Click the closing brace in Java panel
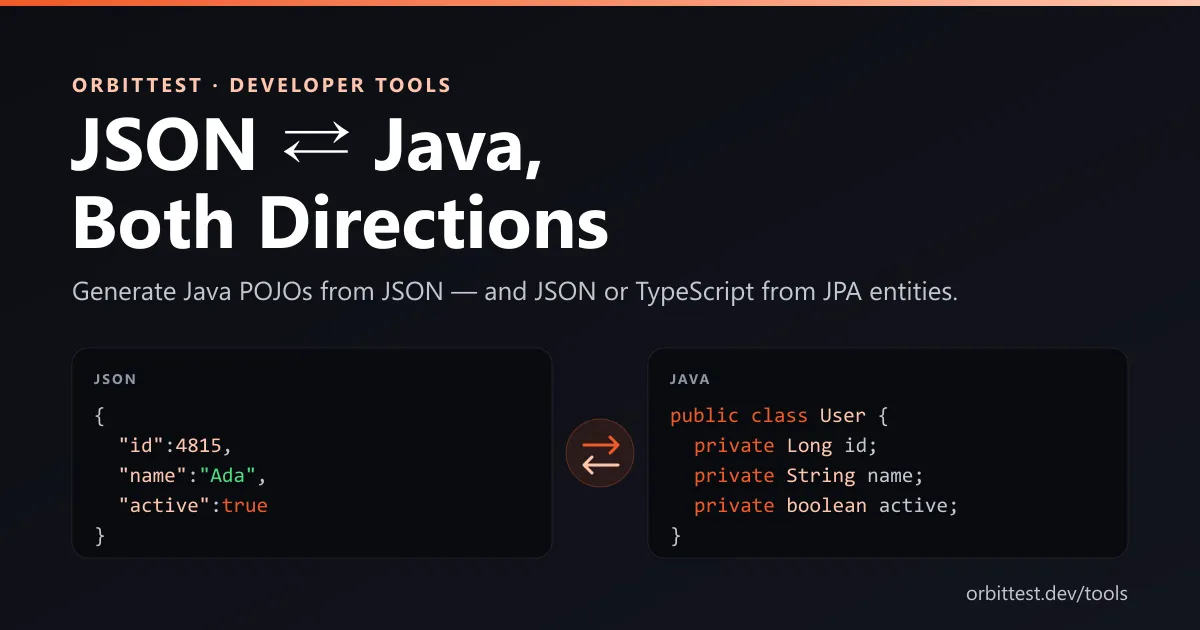This screenshot has height=630, width=1200. point(675,536)
